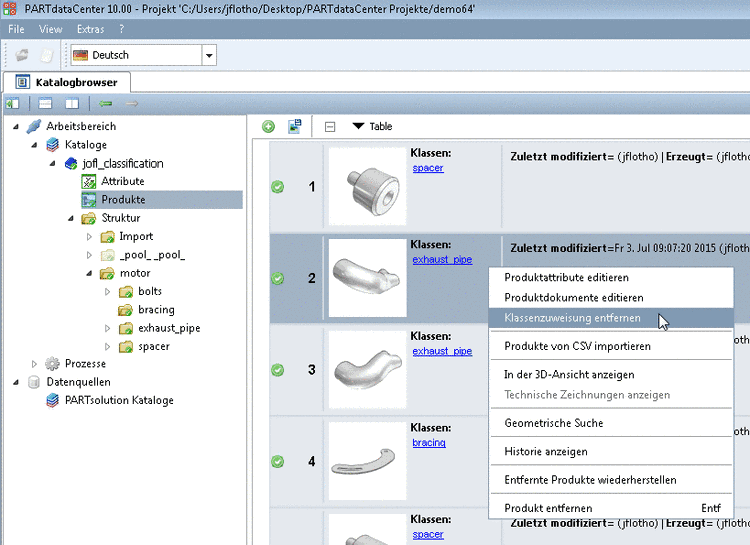This screenshot has width=750, height=545.
Task: Choose Produkt entfernen from context menu
Action: point(611,508)
